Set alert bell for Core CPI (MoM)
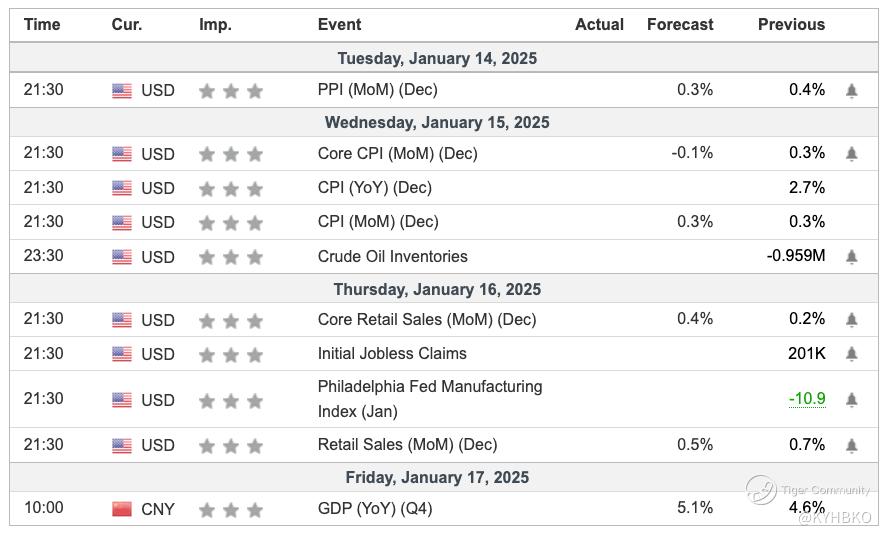This screenshot has width=888, height=538. click(851, 154)
